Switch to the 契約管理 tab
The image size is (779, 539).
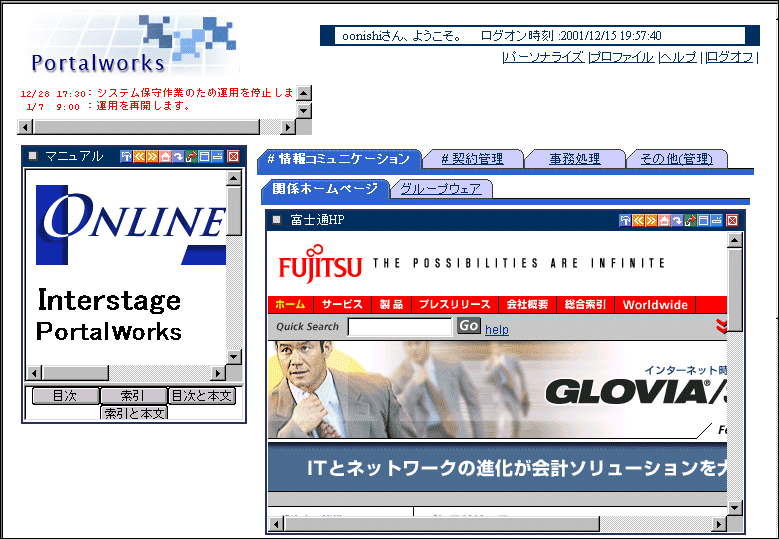[x=471, y=159]
